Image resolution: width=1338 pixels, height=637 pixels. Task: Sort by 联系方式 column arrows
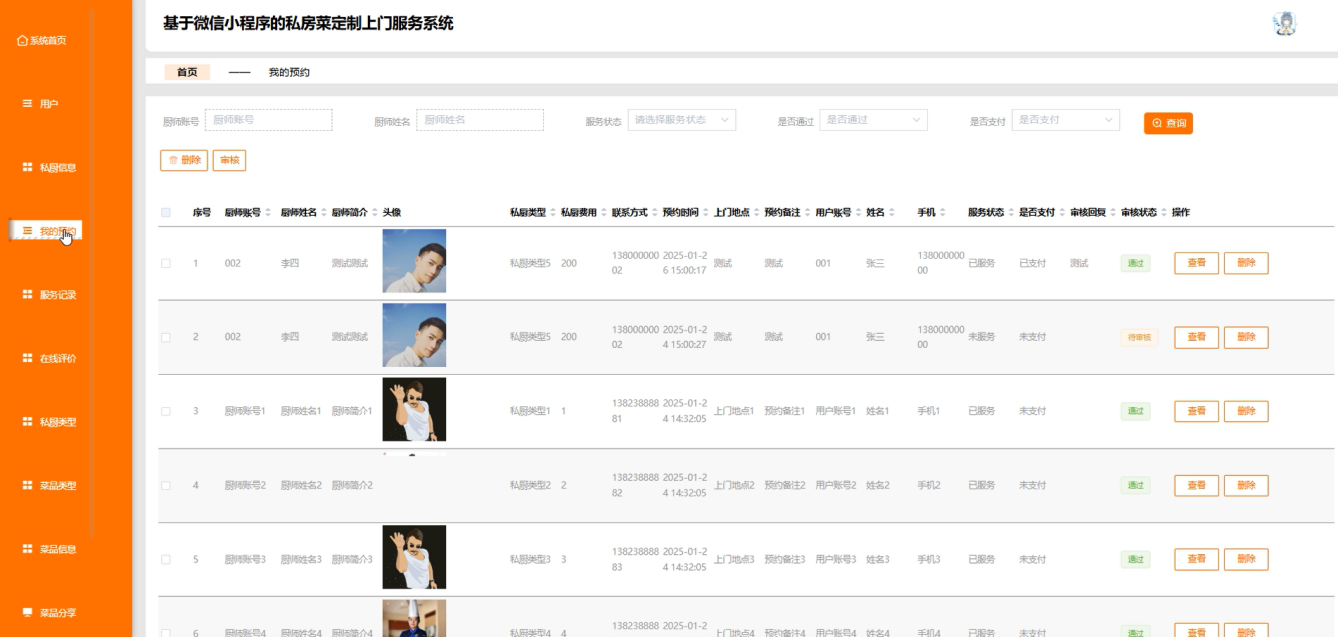[655, 212]
